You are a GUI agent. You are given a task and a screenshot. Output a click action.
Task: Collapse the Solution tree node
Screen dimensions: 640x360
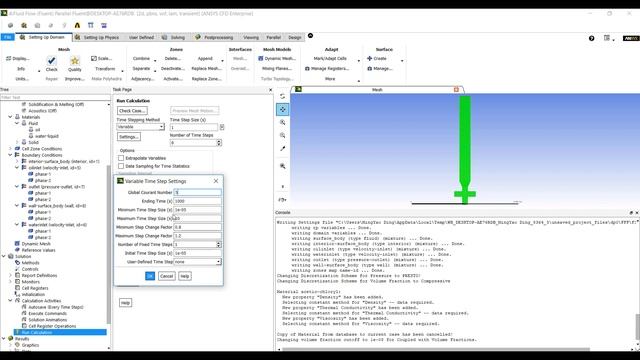(x=4, y=256)
